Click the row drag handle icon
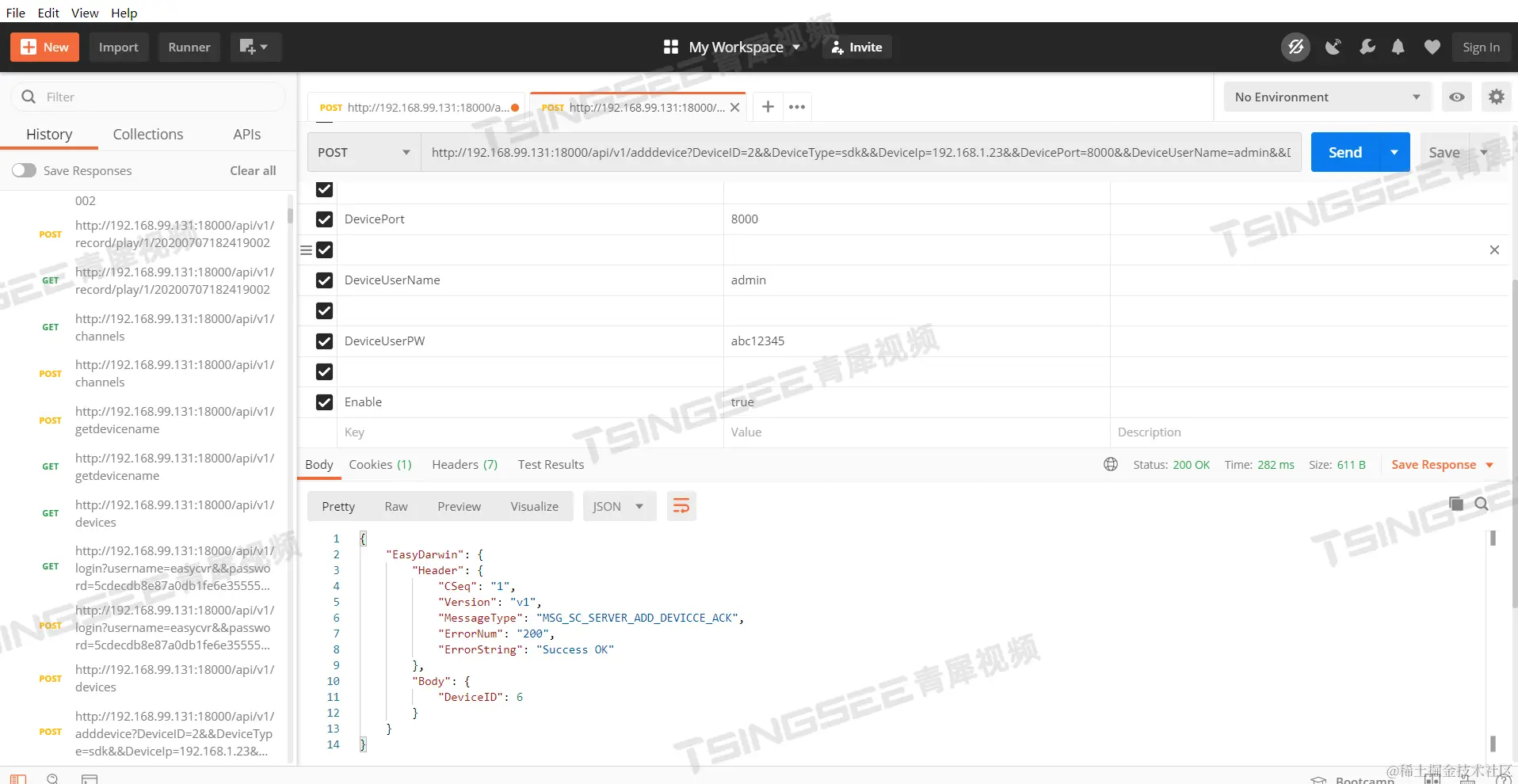The image size is (1518, 784). (x=306, y=250)
